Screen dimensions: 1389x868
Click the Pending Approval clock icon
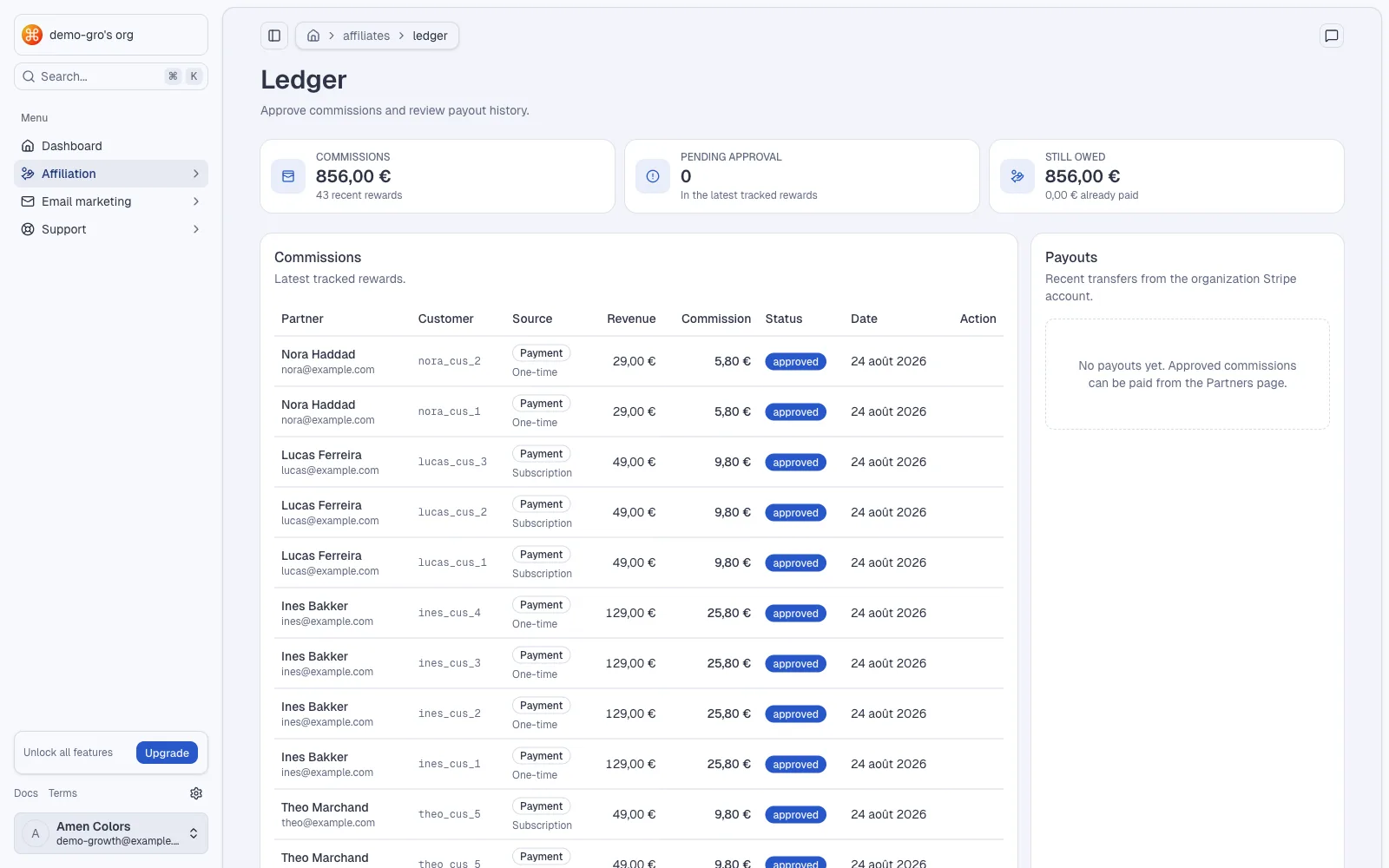tap(653, 176)
